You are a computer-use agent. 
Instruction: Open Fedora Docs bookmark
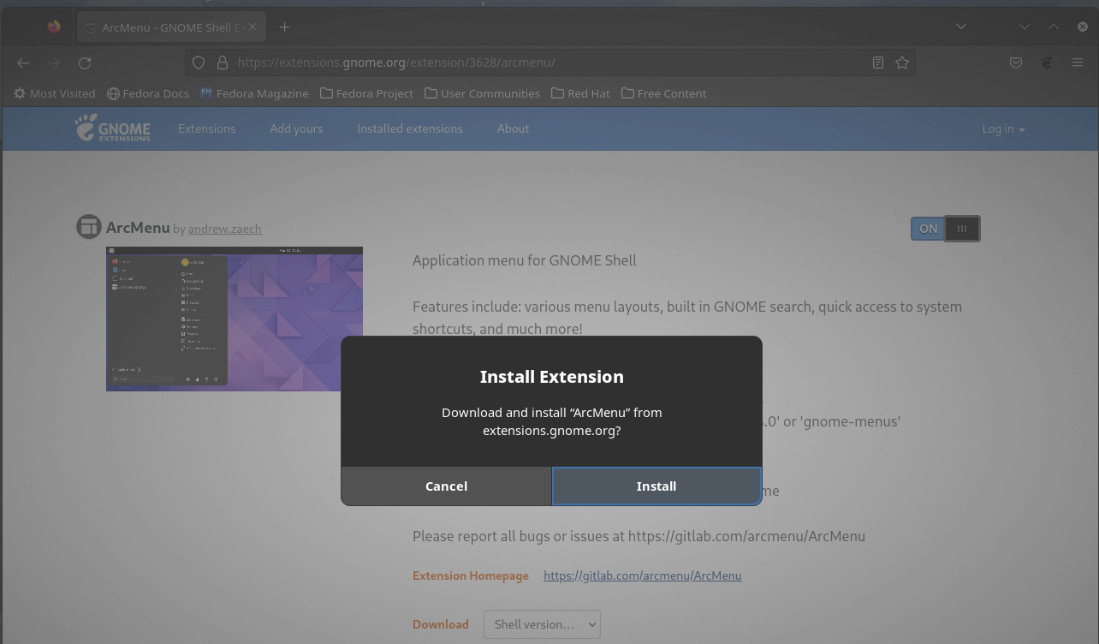point(148,93)
